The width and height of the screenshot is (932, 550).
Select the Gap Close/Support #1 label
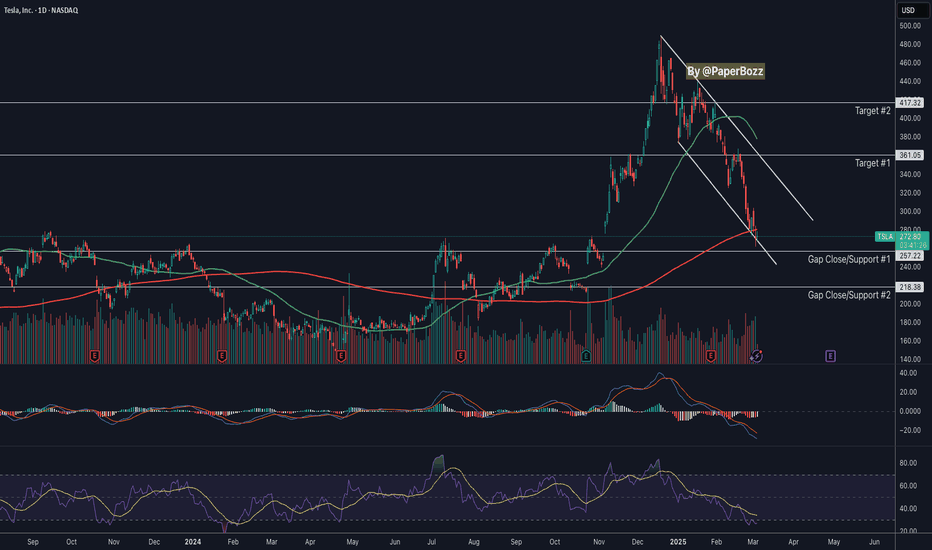(849, 259)
